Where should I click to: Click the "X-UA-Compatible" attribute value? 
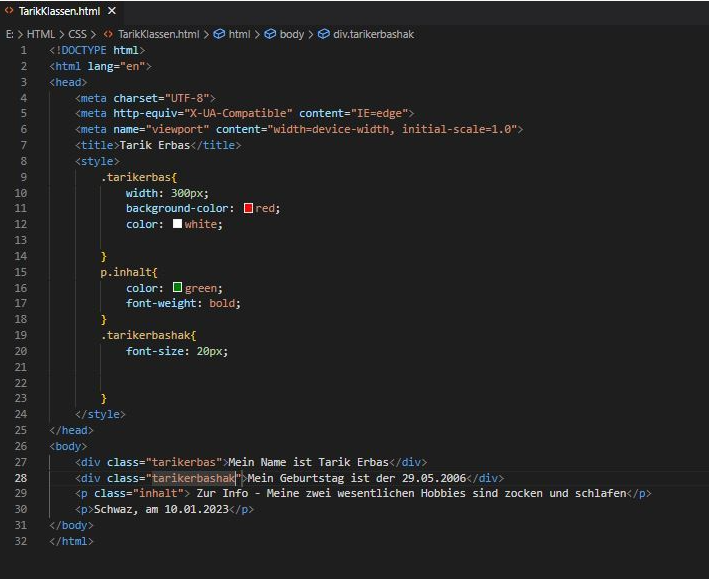point(238,113)
